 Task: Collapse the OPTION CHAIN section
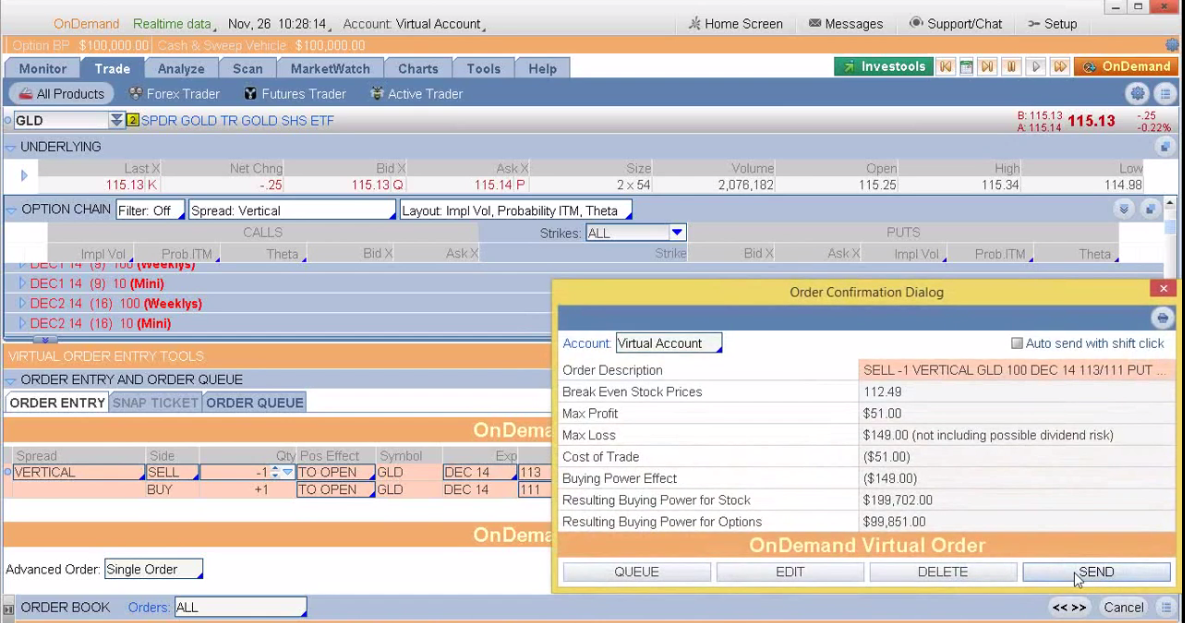pyautogui.click(x=11, y=210)
